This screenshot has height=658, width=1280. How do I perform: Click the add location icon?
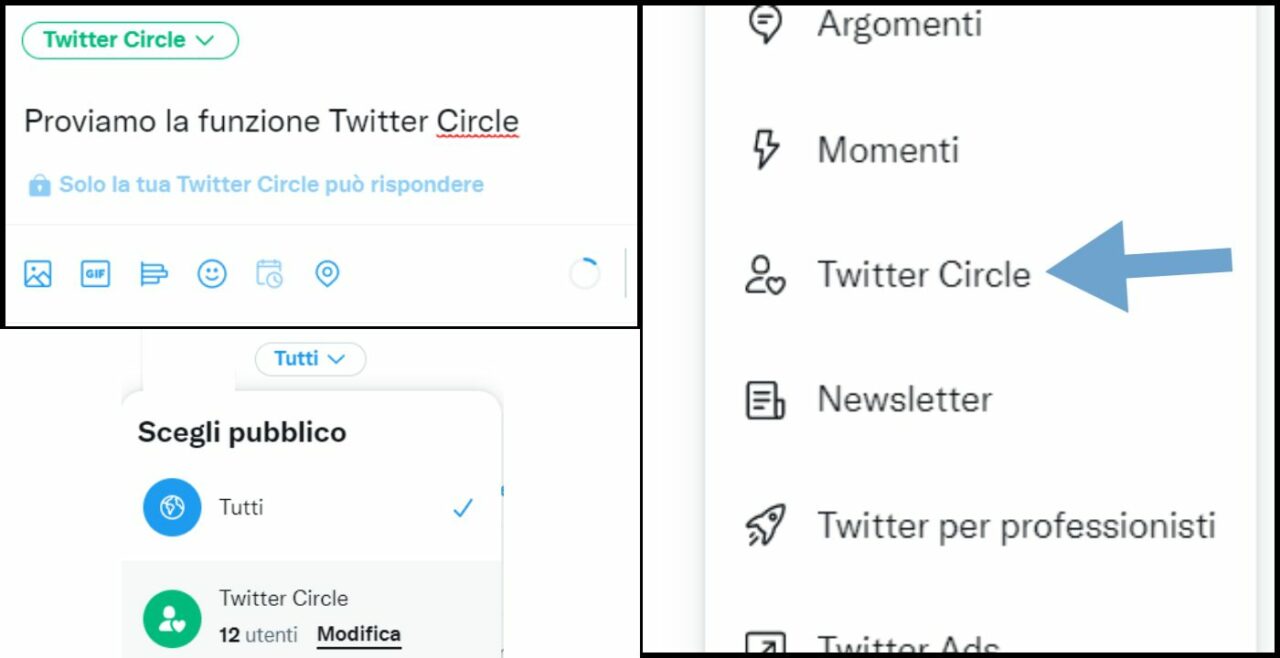pos(327,273)
